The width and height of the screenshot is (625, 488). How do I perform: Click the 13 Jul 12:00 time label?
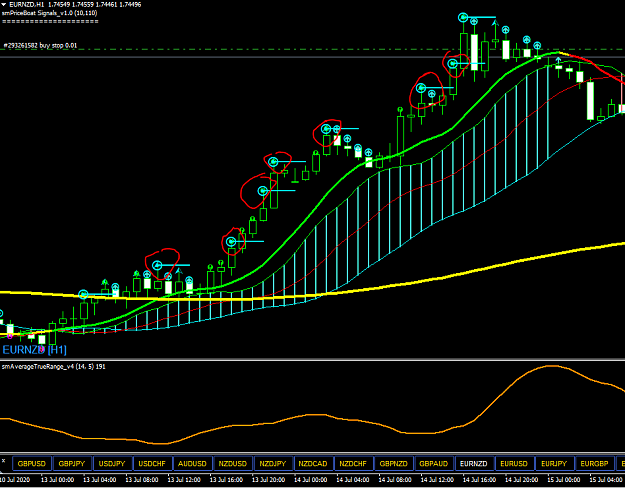tap(184, 480)
